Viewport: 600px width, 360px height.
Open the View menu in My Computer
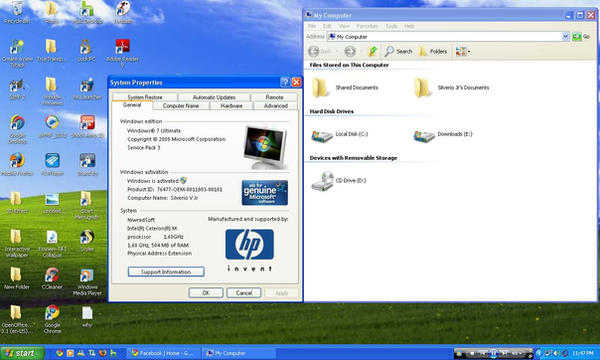click(x=344, y=26)
